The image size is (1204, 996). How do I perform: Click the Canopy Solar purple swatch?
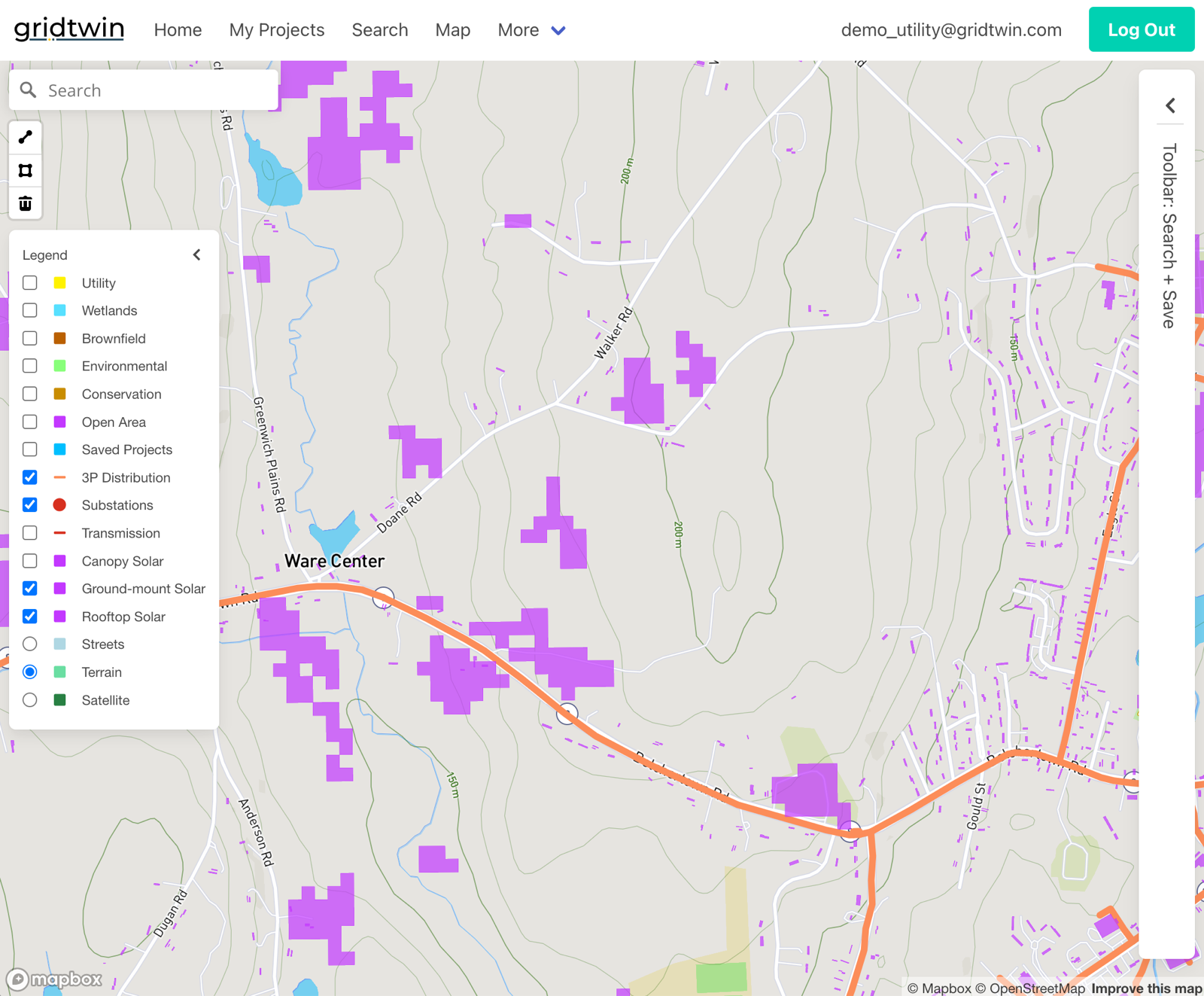pos(60,561)
